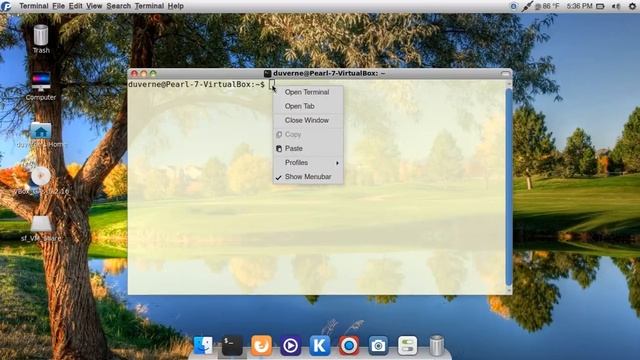640x360 pixels.
Task: Open the Terminal menu beside Help
Action: coord(149,6)
